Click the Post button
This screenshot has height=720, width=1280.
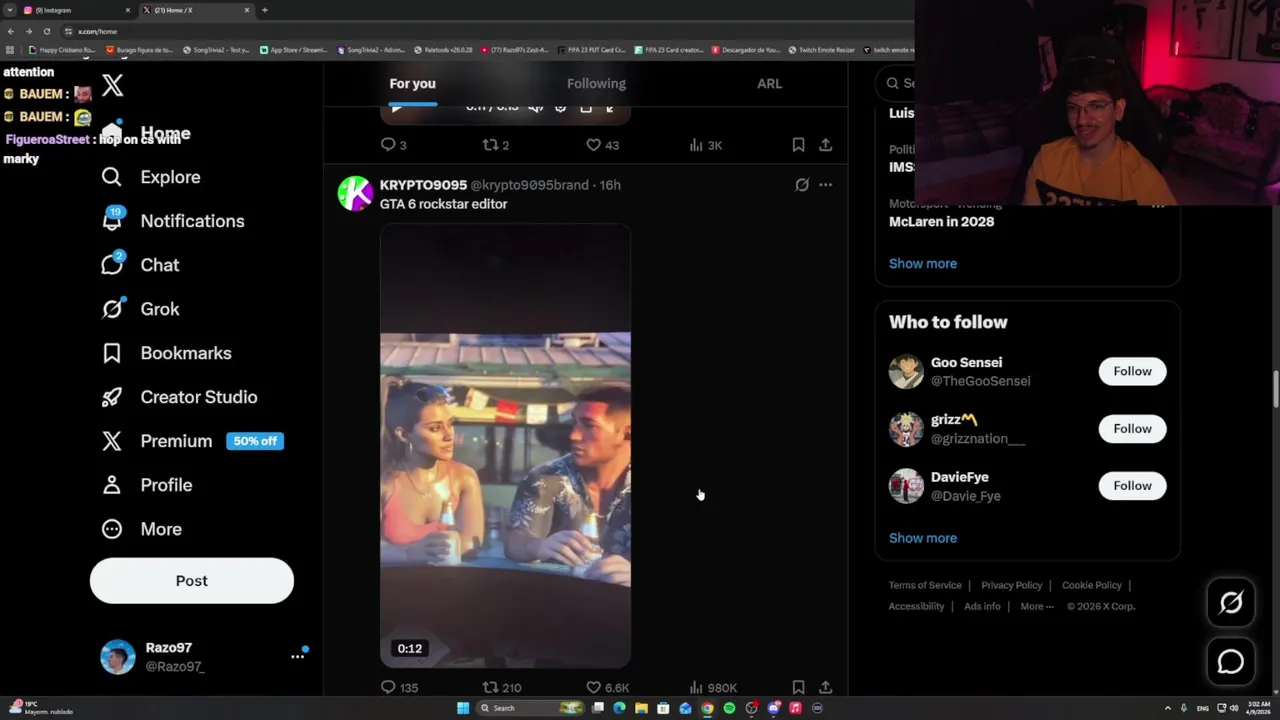pos(192,581)
